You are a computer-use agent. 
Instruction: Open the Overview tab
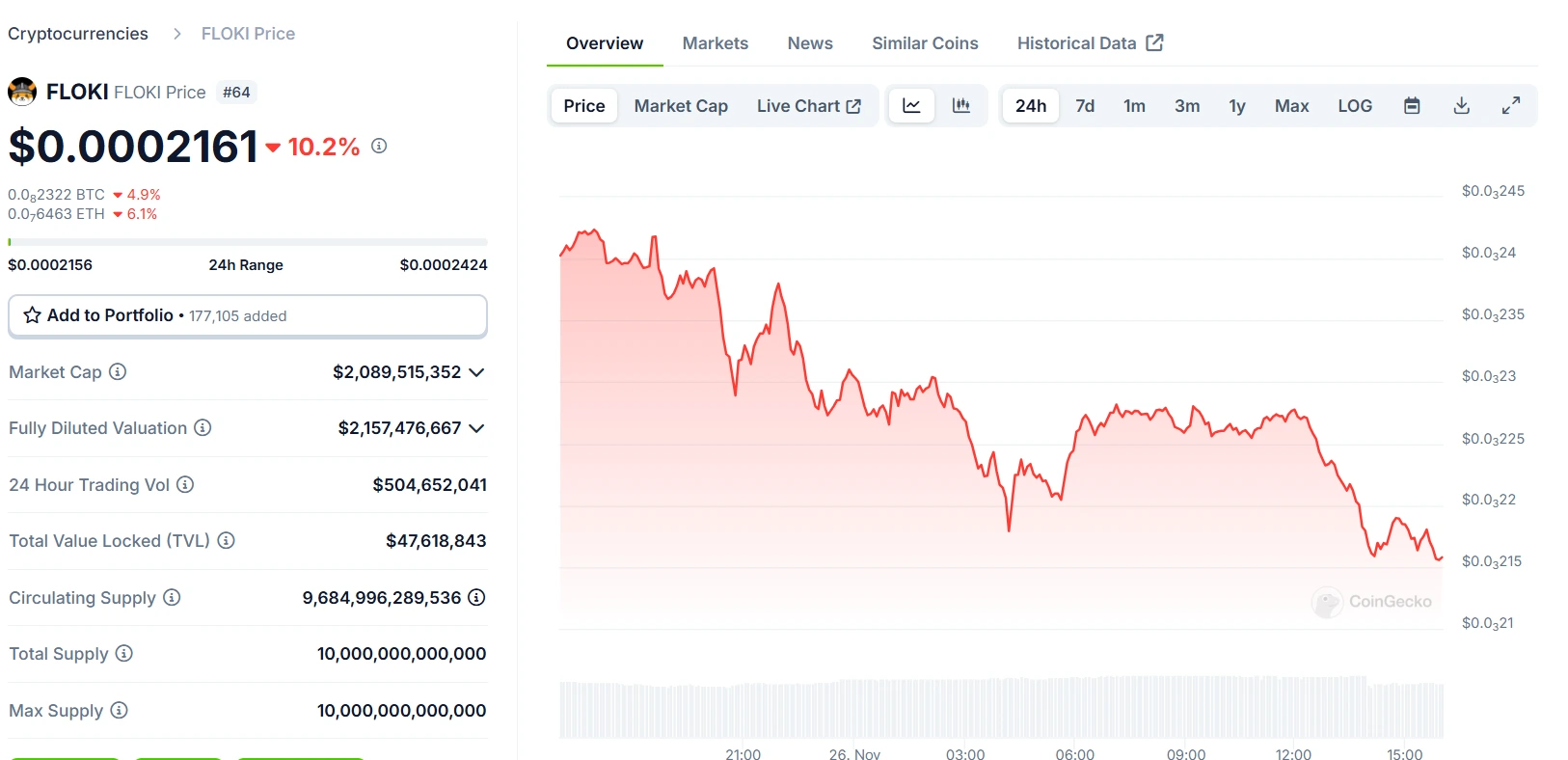[605, 43]
